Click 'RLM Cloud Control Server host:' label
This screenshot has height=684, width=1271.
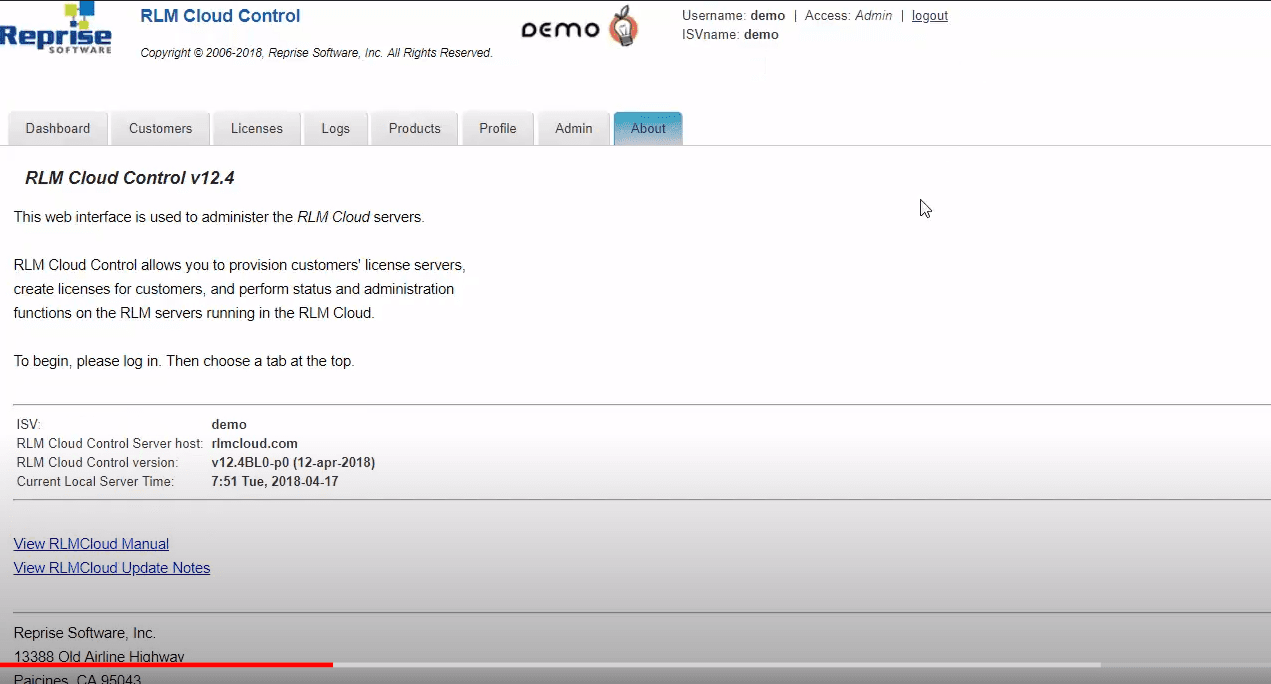[110, 443]
